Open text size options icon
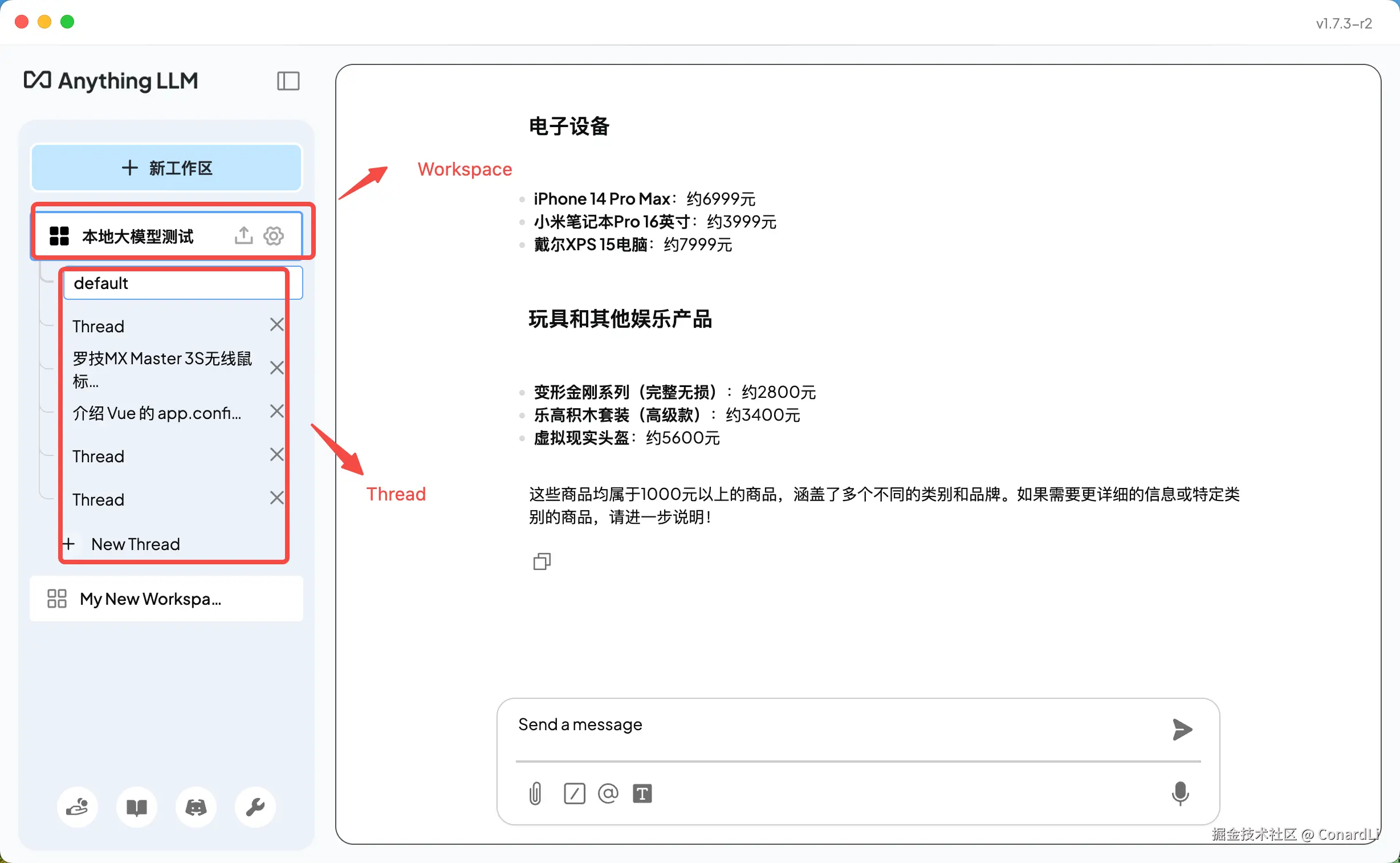 pyautogui.click(x=642, y=793)
